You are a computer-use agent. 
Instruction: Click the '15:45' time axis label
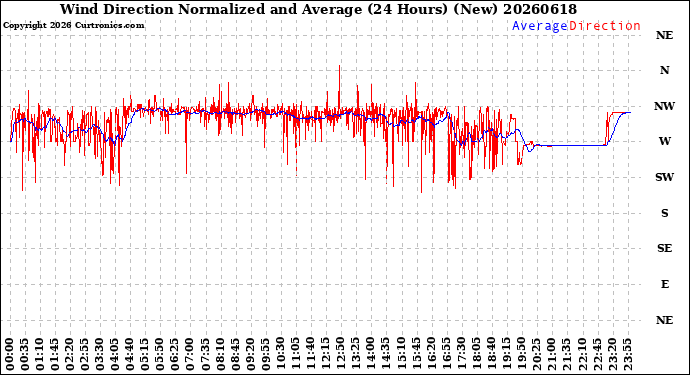[416, 355]
